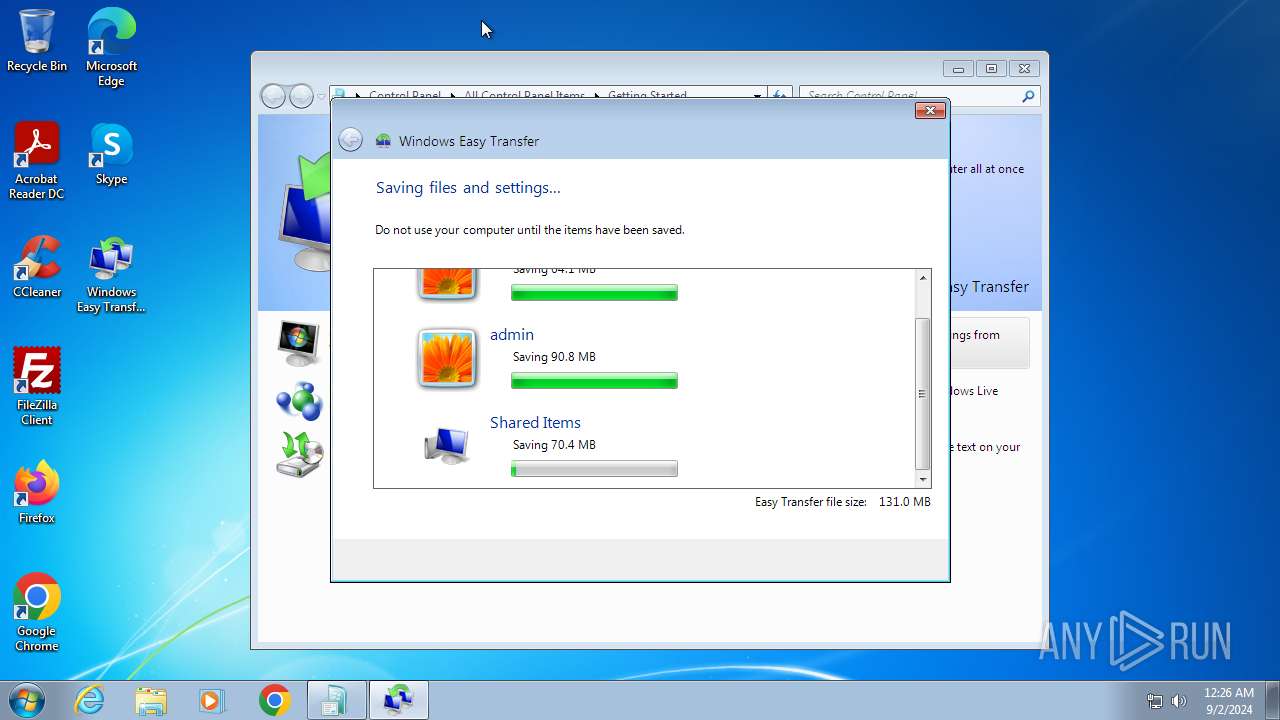Select the 'admin' account name

(512, 335)
